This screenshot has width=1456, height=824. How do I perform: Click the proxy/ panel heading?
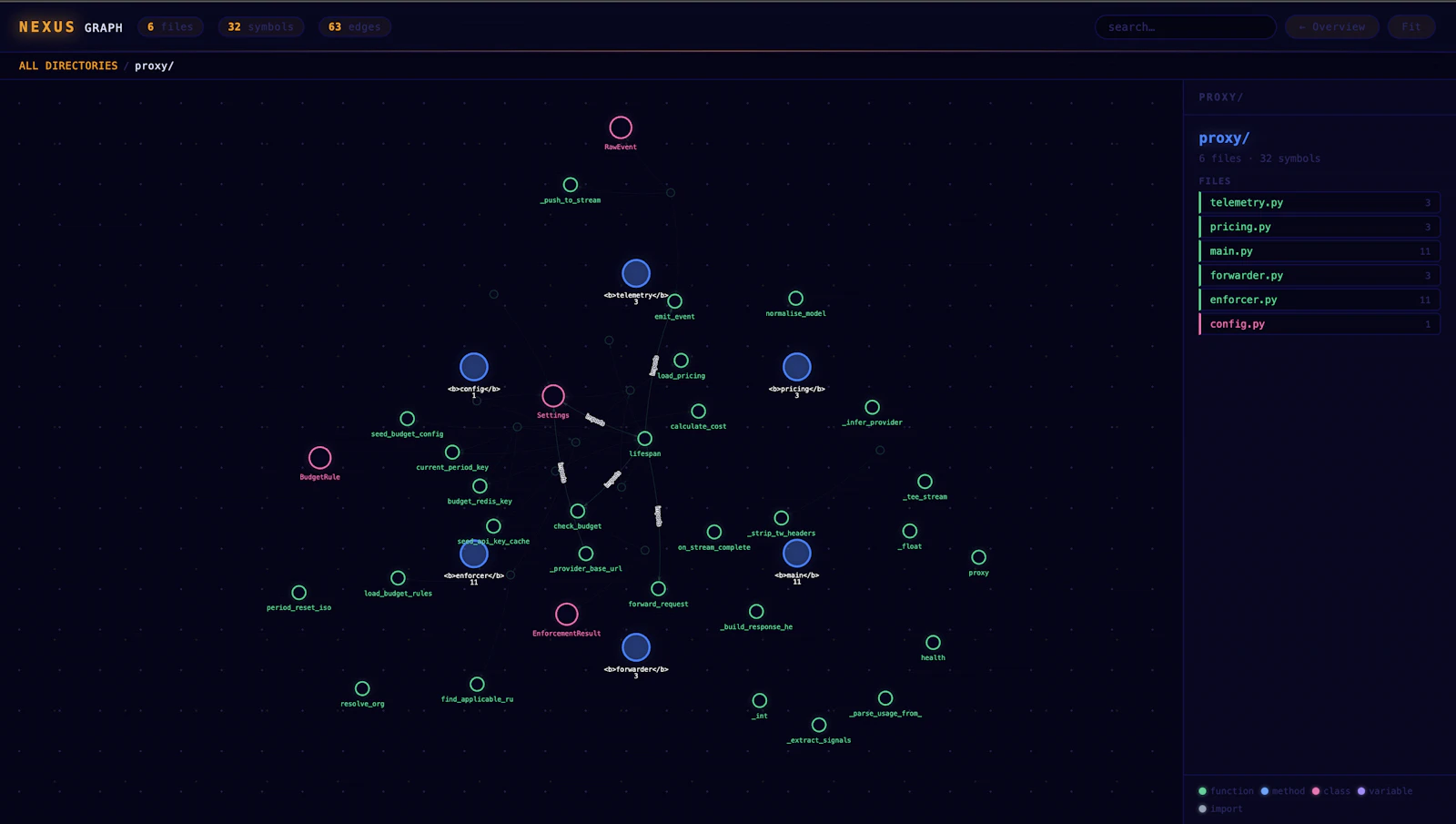tap(1224, 138)
